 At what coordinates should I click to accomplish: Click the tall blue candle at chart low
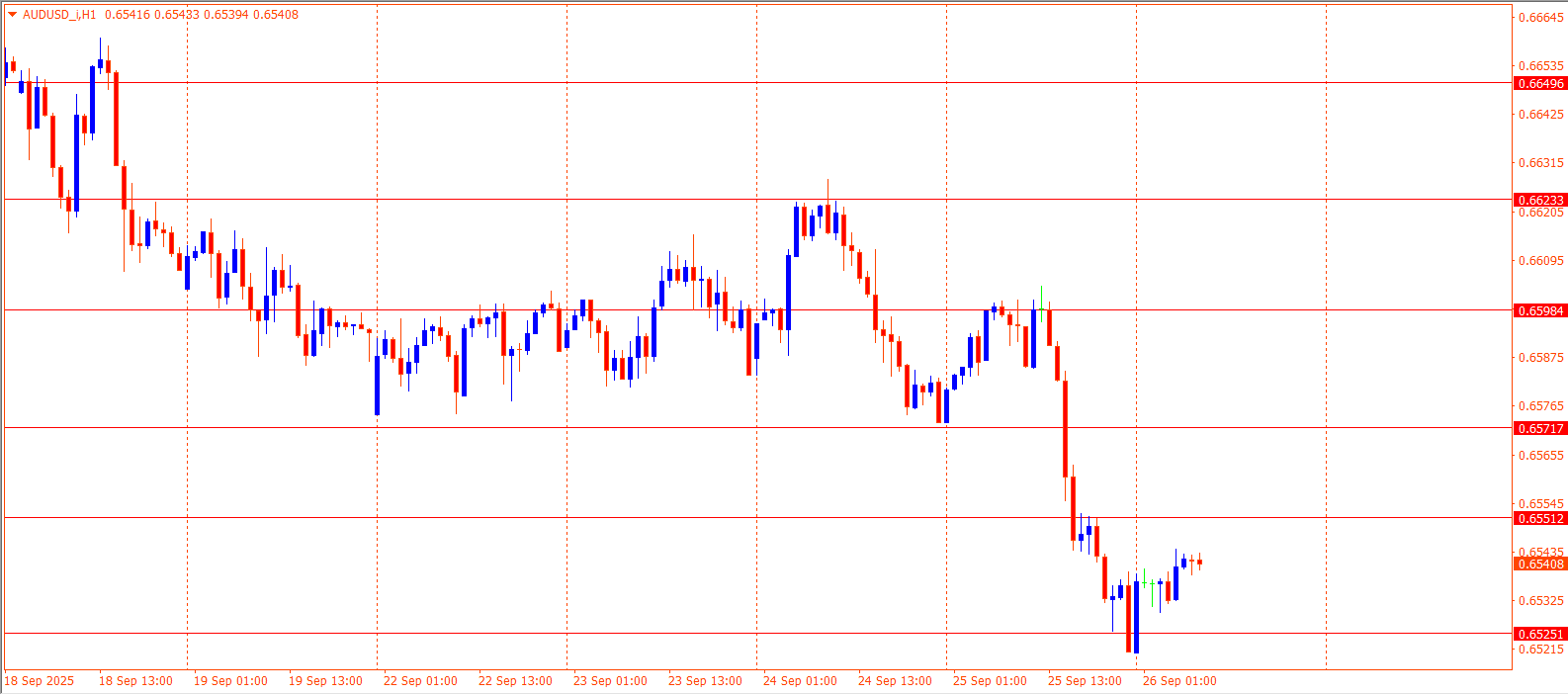[1136, 618]
